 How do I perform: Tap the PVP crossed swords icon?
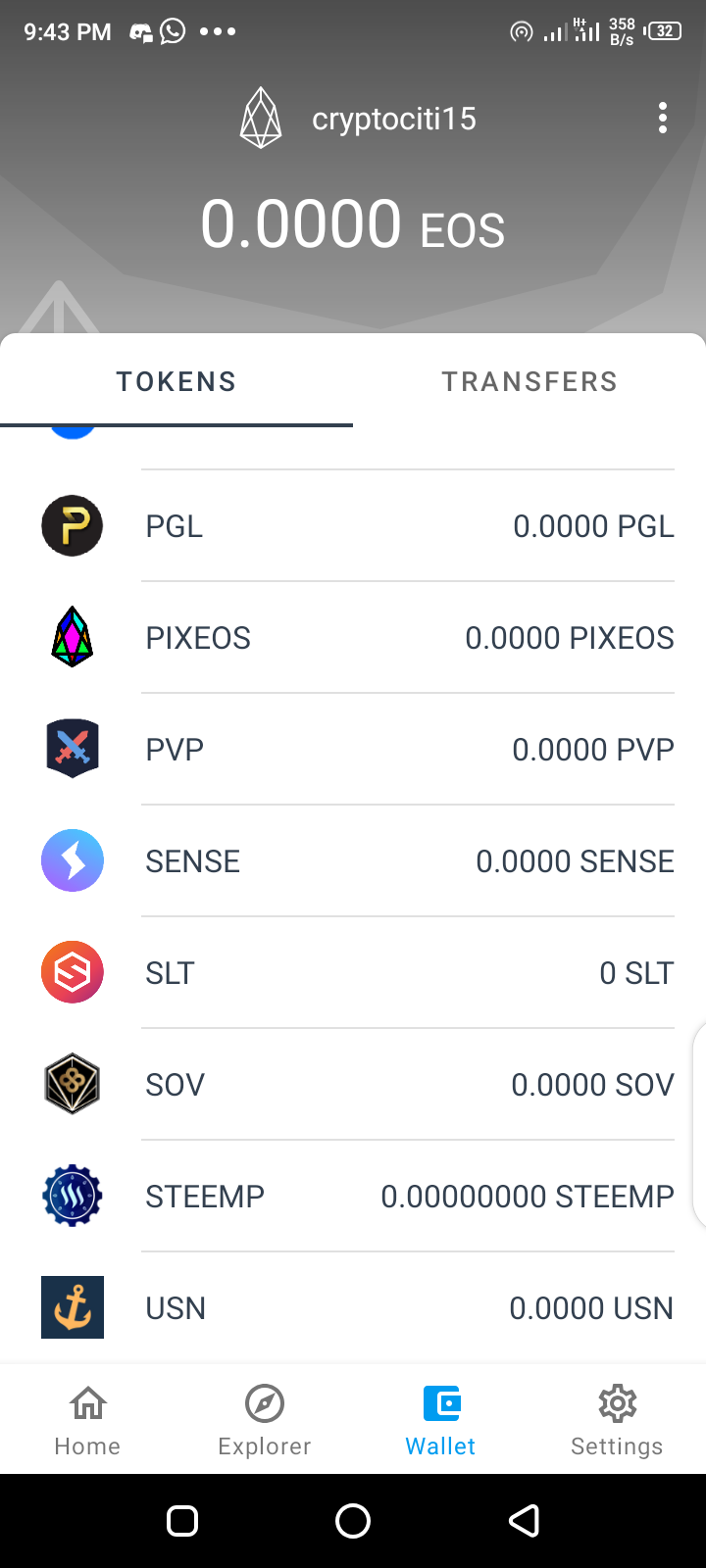[73, 750]
